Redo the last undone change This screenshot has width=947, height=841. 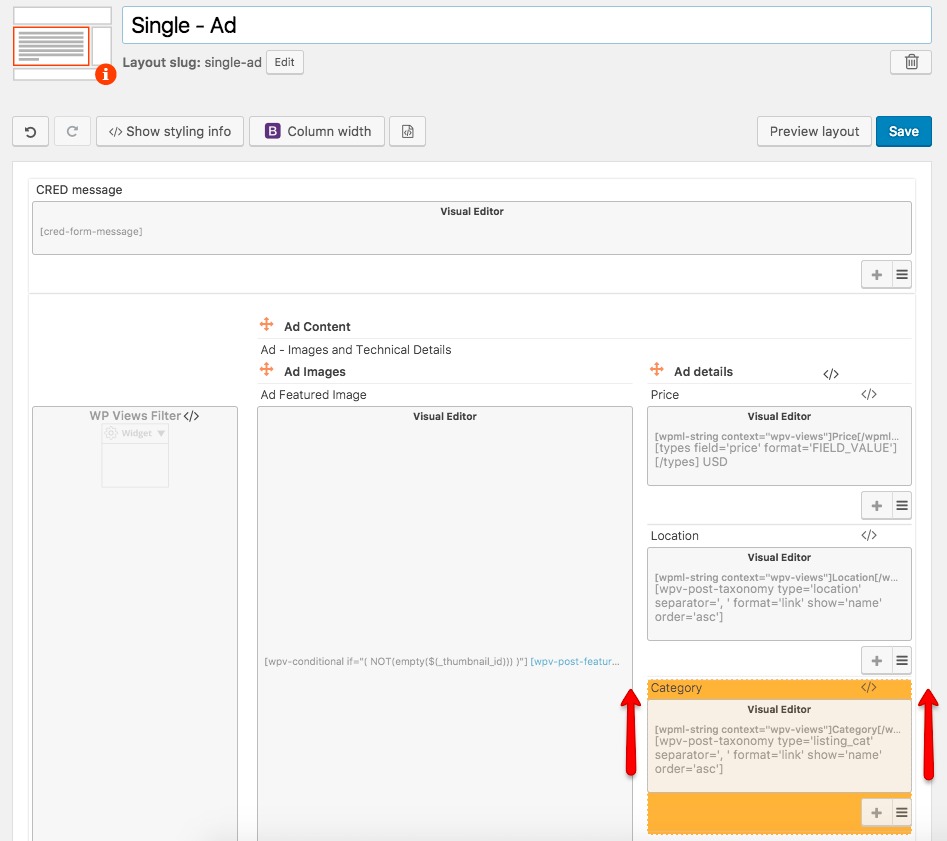[72, 131]
